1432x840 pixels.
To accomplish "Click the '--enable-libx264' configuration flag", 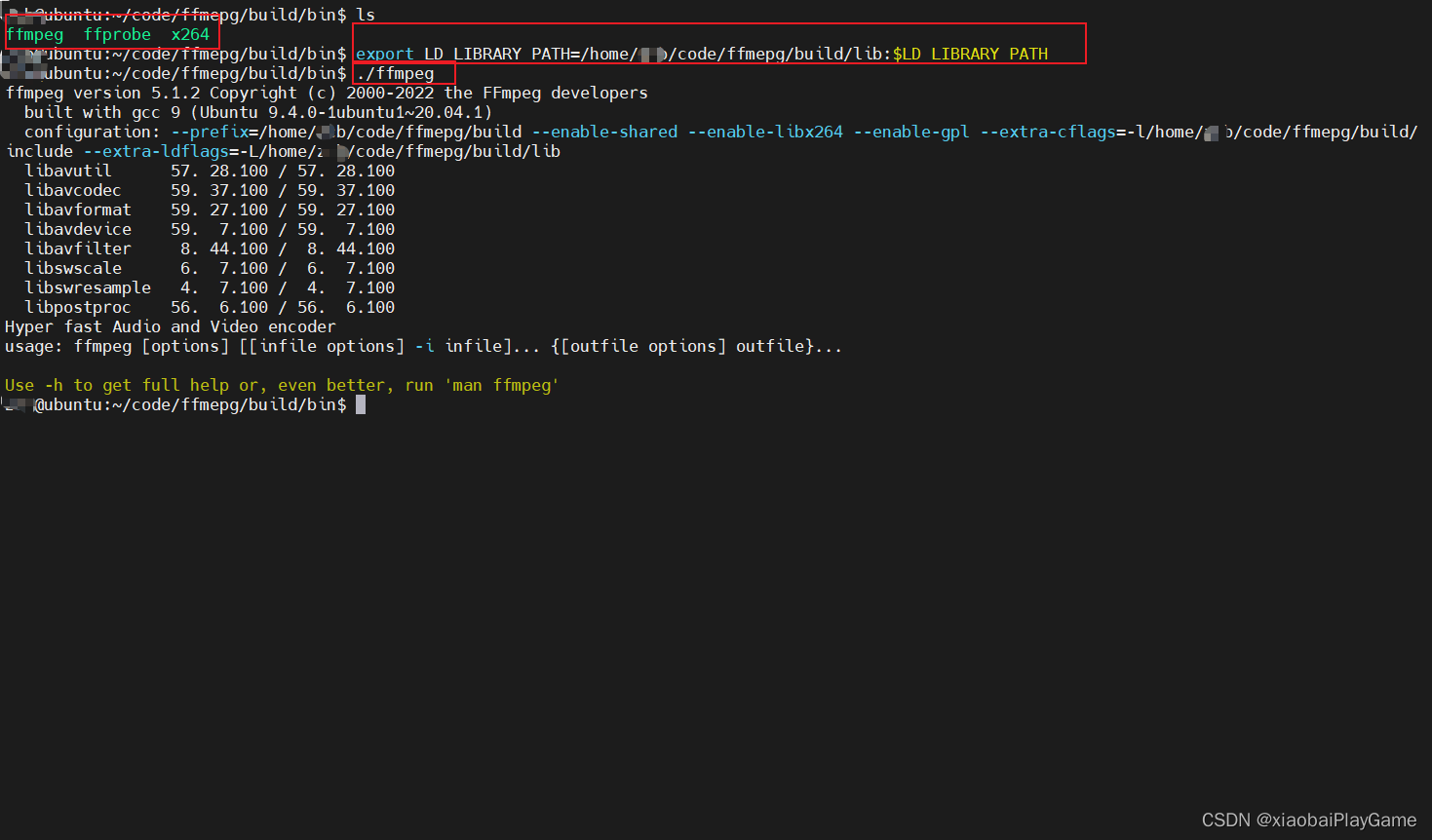I will pos(765,133).
